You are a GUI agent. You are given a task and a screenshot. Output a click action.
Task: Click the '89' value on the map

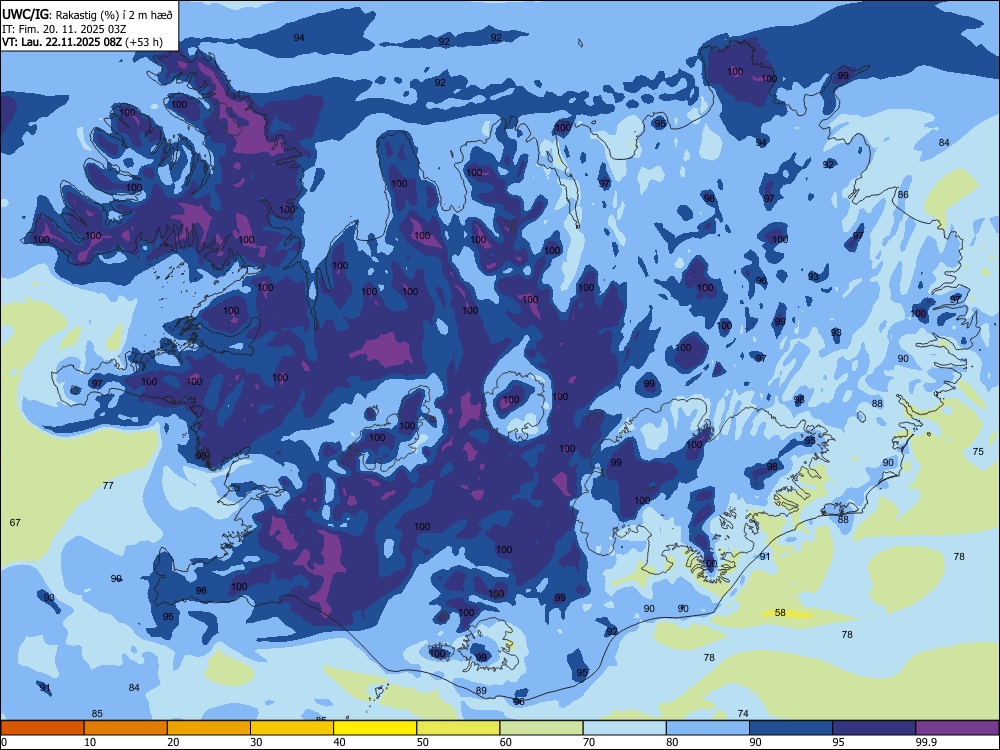coord(482,691)
